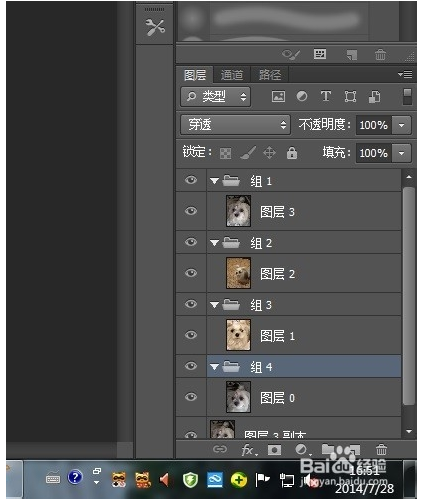Screen dimensions: 430x503
Task: Add layer mask icon
Action: click(x=274, y=450)
